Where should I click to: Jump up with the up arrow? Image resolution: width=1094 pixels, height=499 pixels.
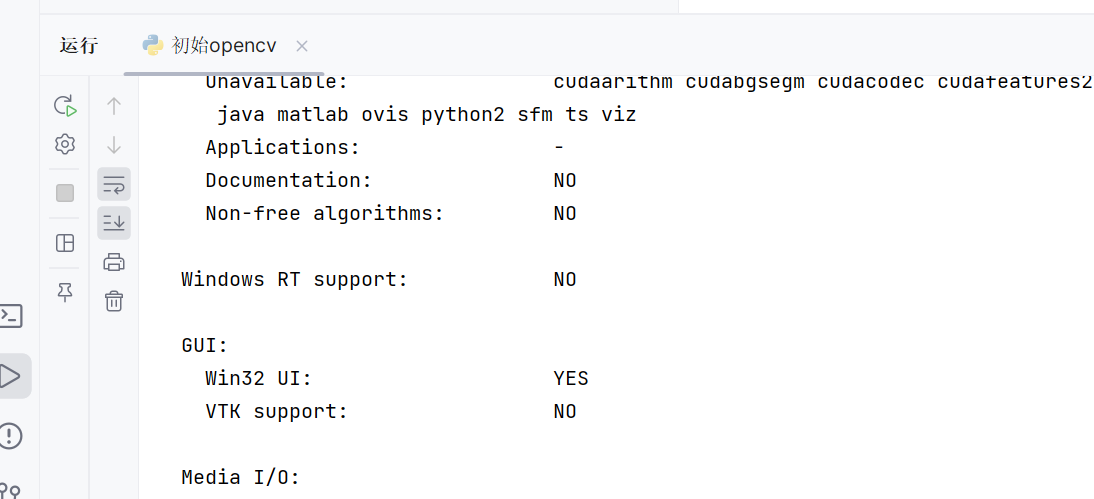click(114, 106)
